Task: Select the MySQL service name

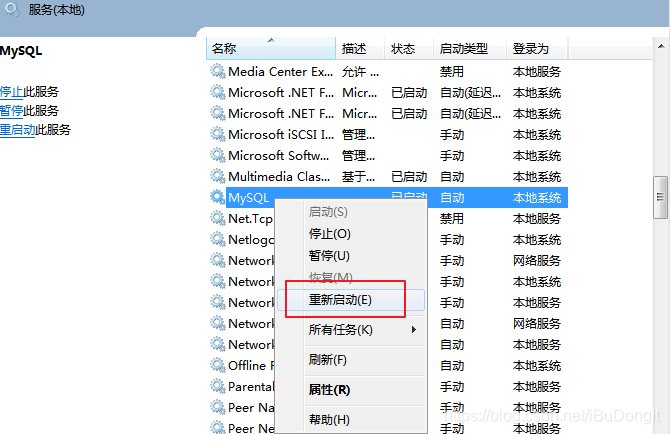Action: click(249, 197)
